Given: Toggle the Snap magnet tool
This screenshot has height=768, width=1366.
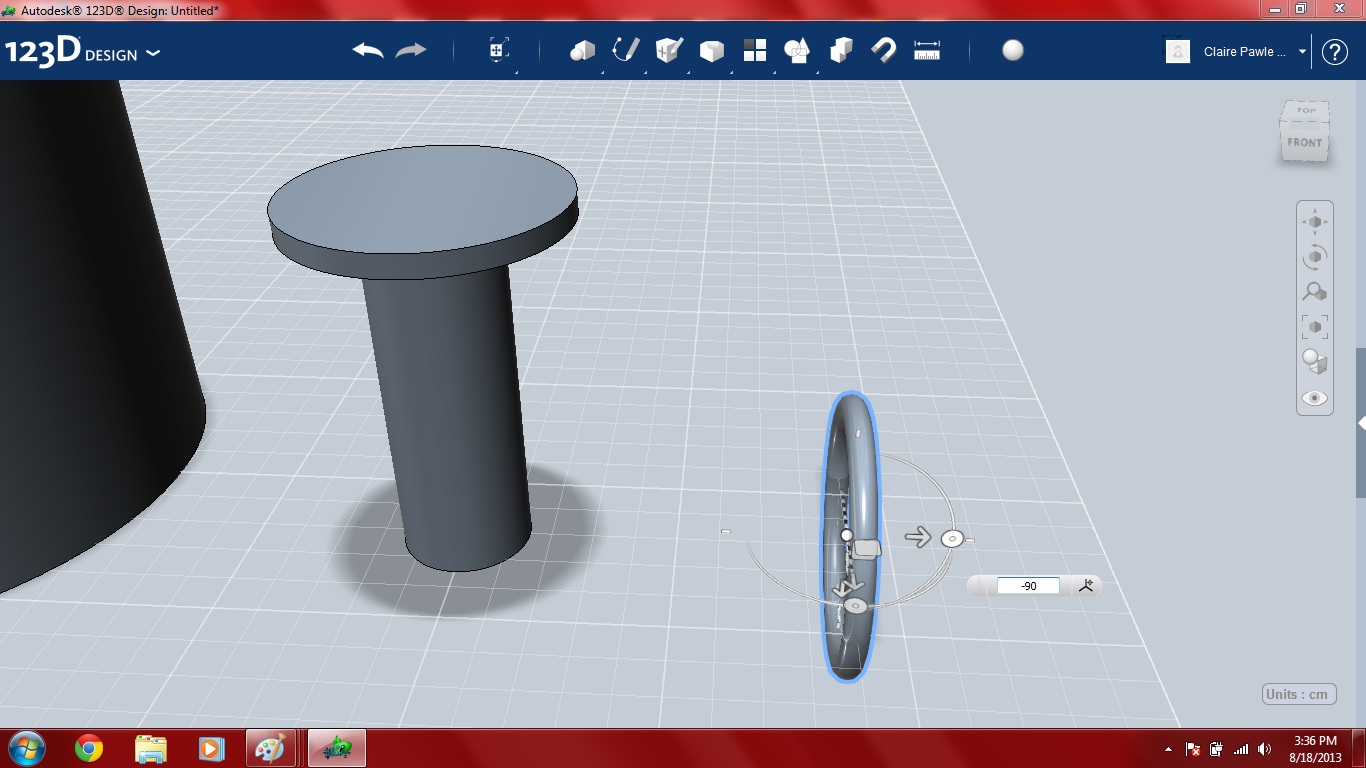Looking at the screenshot, I should click(883, 50).
